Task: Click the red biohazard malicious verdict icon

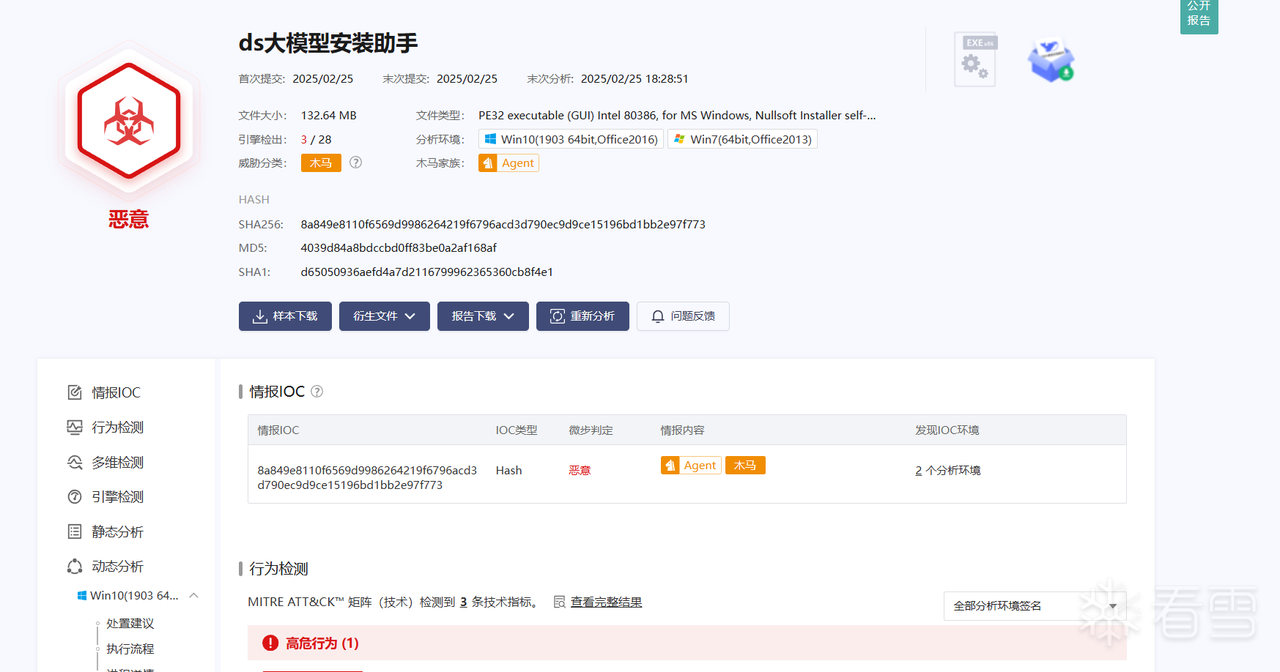Action: 128,120
